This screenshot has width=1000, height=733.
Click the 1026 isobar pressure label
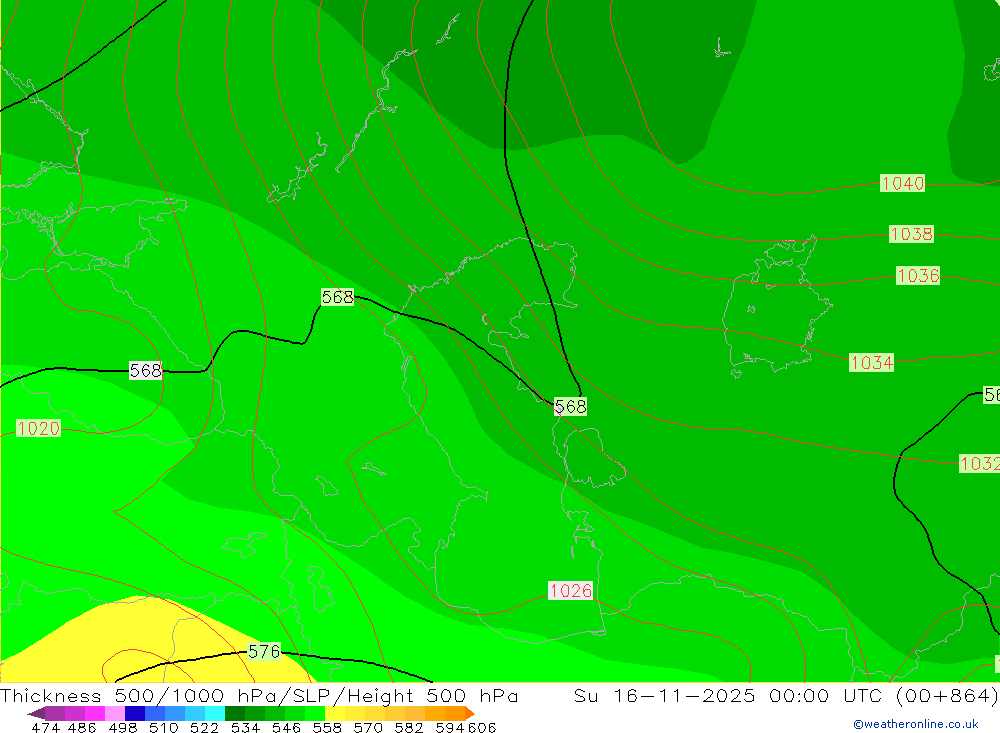(571, 591)
